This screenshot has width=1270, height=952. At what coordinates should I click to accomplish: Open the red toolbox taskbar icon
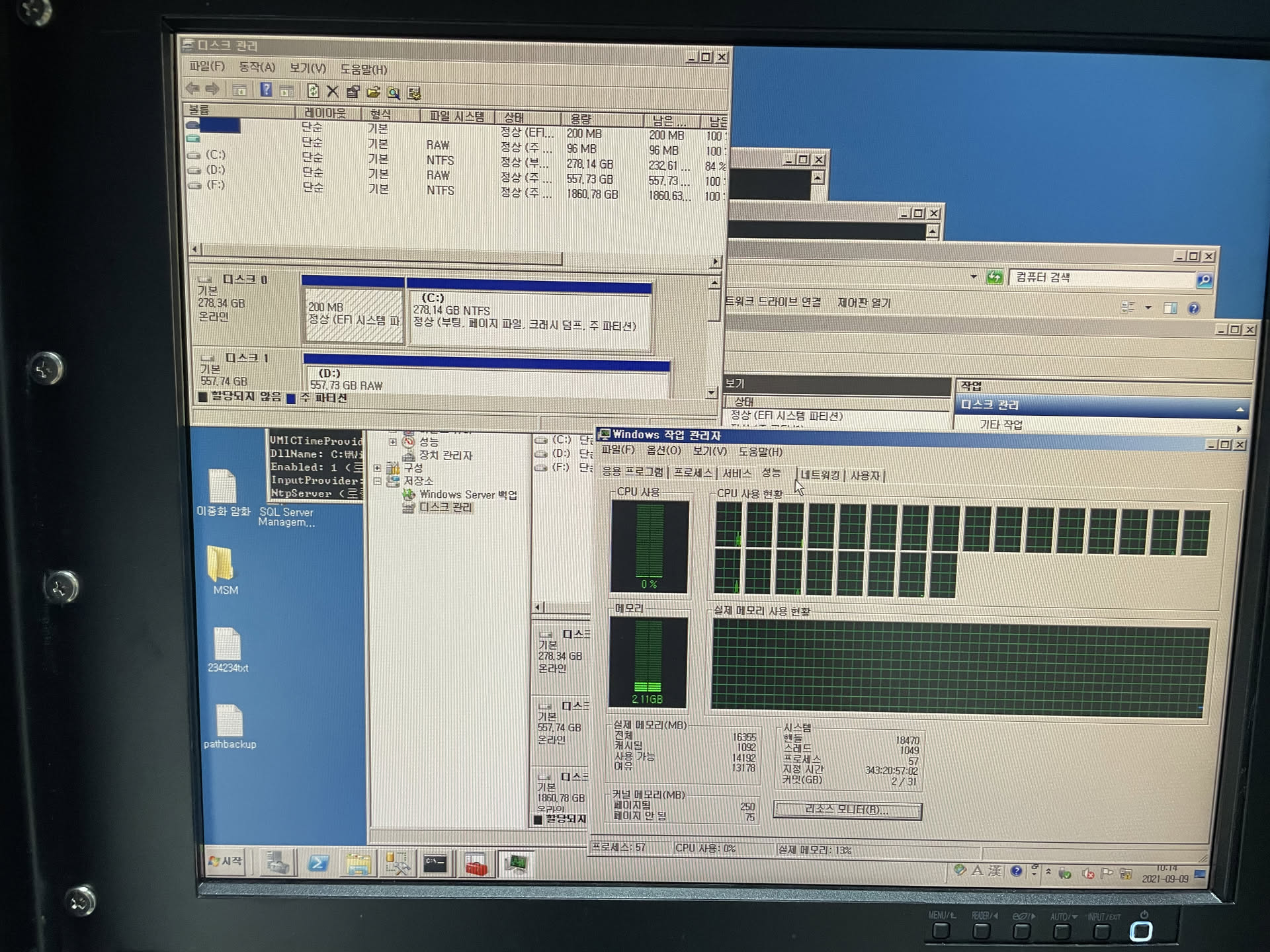click(476, 865)
